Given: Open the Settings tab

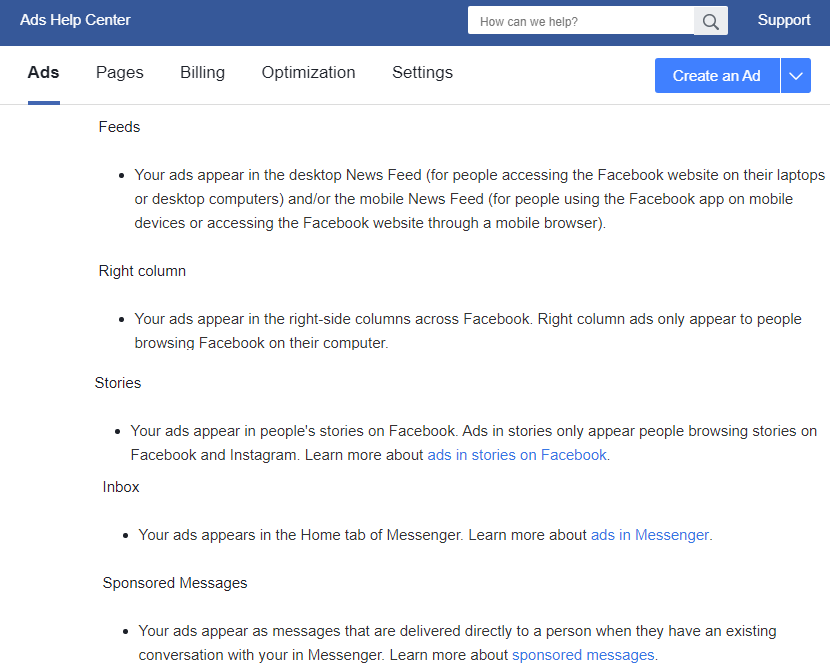Looking at the screenshot, I should click(422, 72).
